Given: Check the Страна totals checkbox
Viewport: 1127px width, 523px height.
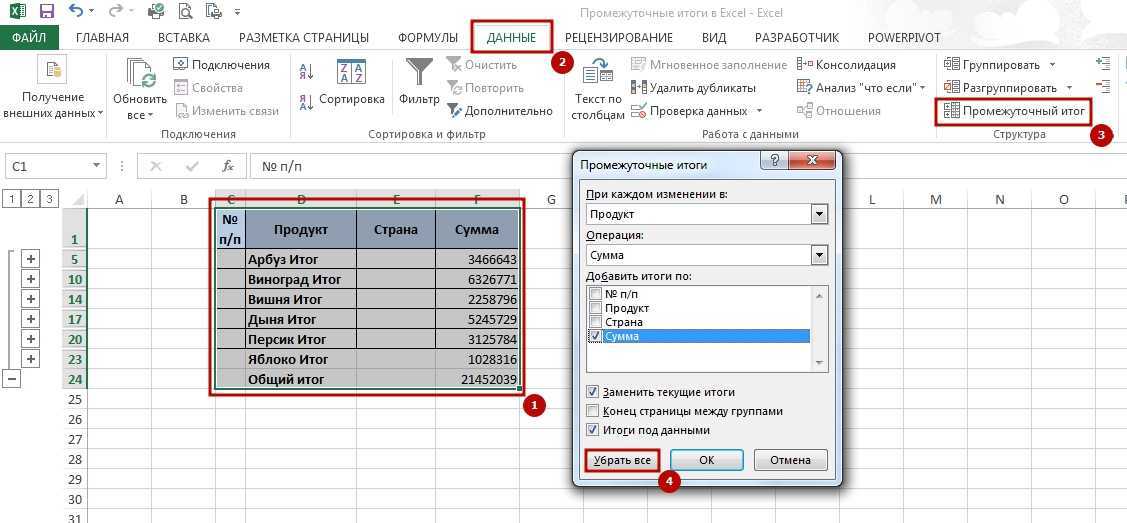Looking at the screenshot, I should (x=594, y=322).
